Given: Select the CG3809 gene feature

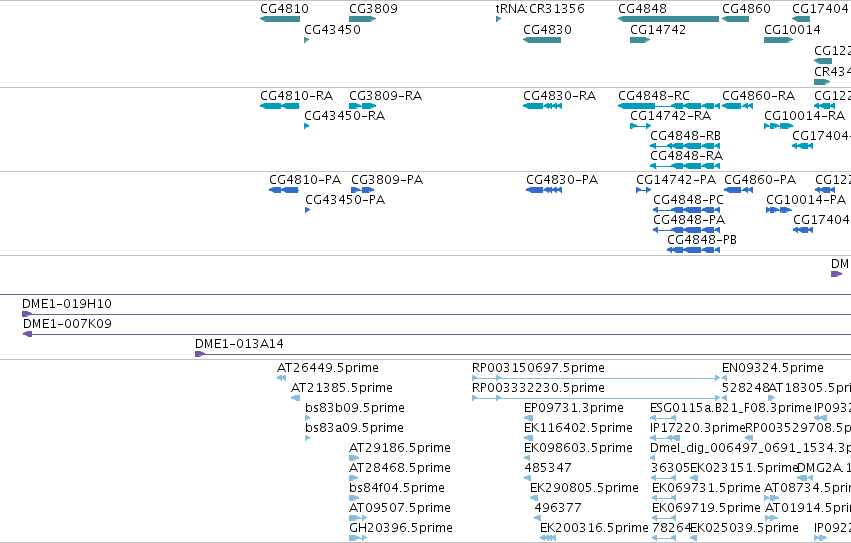Looking at the screenshot, I should coord(363,19).
